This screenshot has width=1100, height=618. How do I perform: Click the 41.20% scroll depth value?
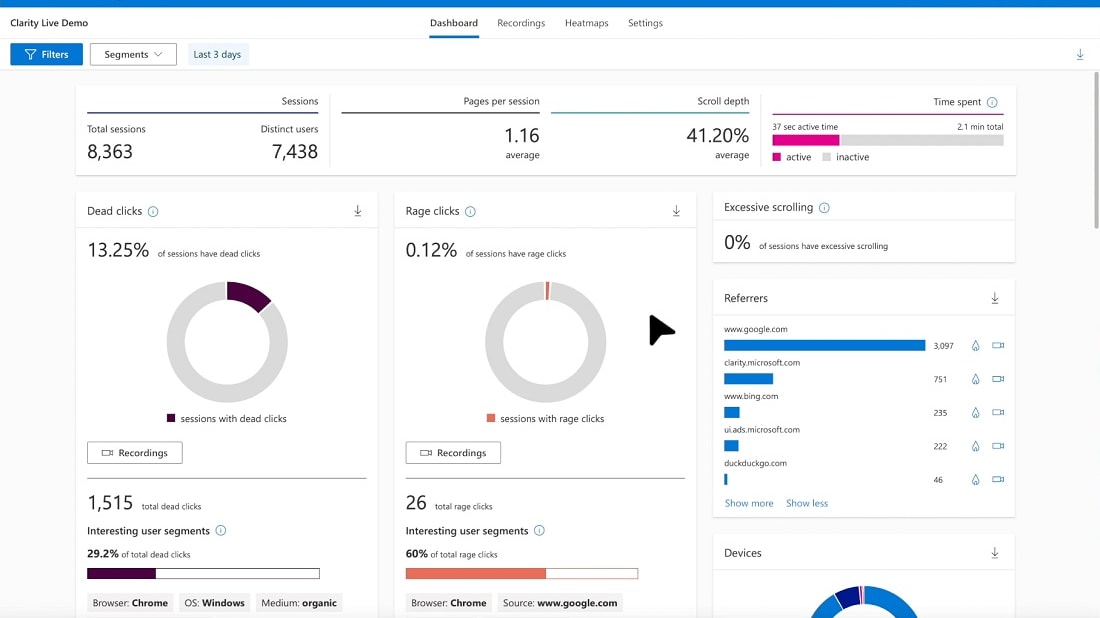click(718, 135)
